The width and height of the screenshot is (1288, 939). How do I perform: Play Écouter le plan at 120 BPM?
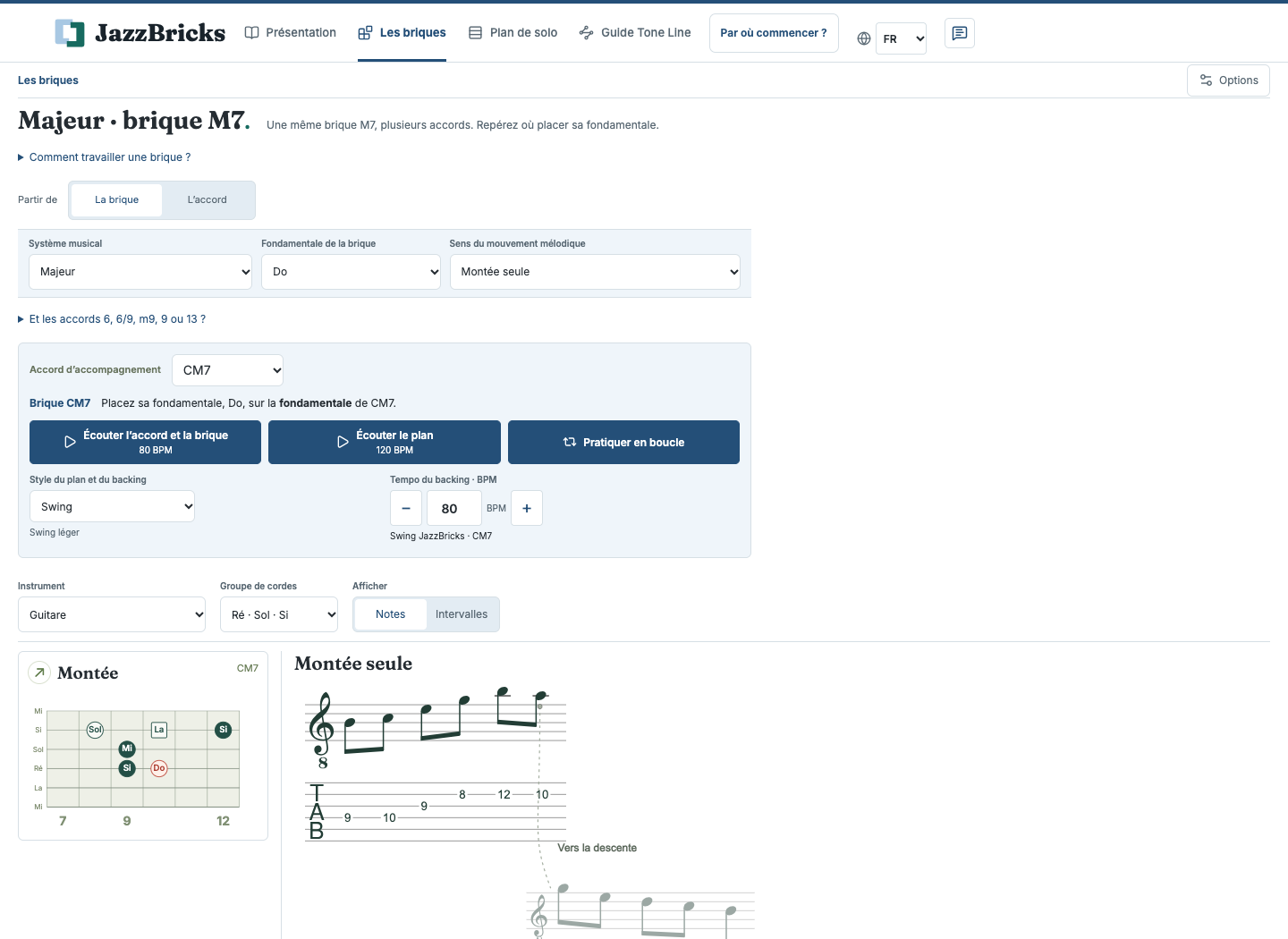coord(385,442)
